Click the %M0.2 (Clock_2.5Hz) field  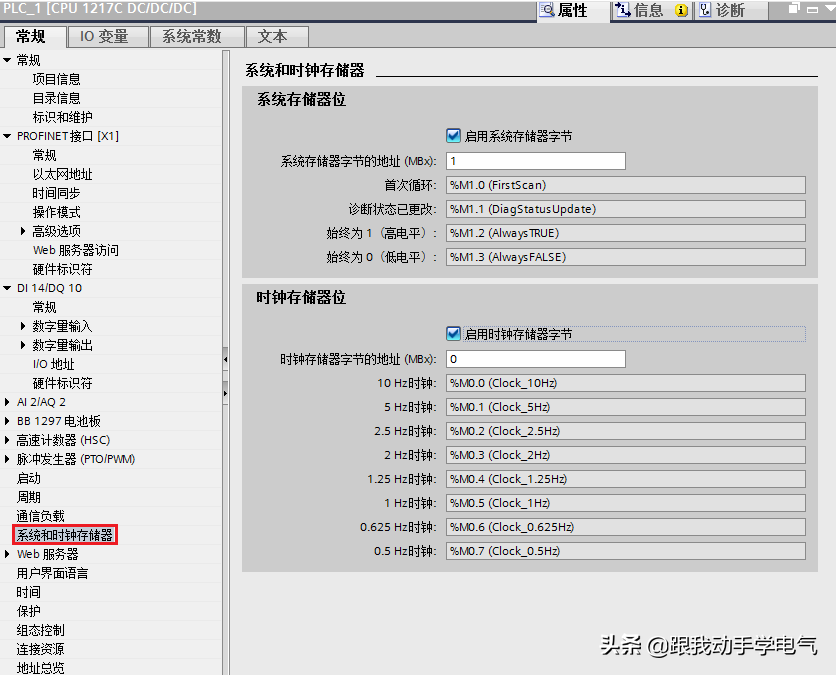tap(626, 431)
